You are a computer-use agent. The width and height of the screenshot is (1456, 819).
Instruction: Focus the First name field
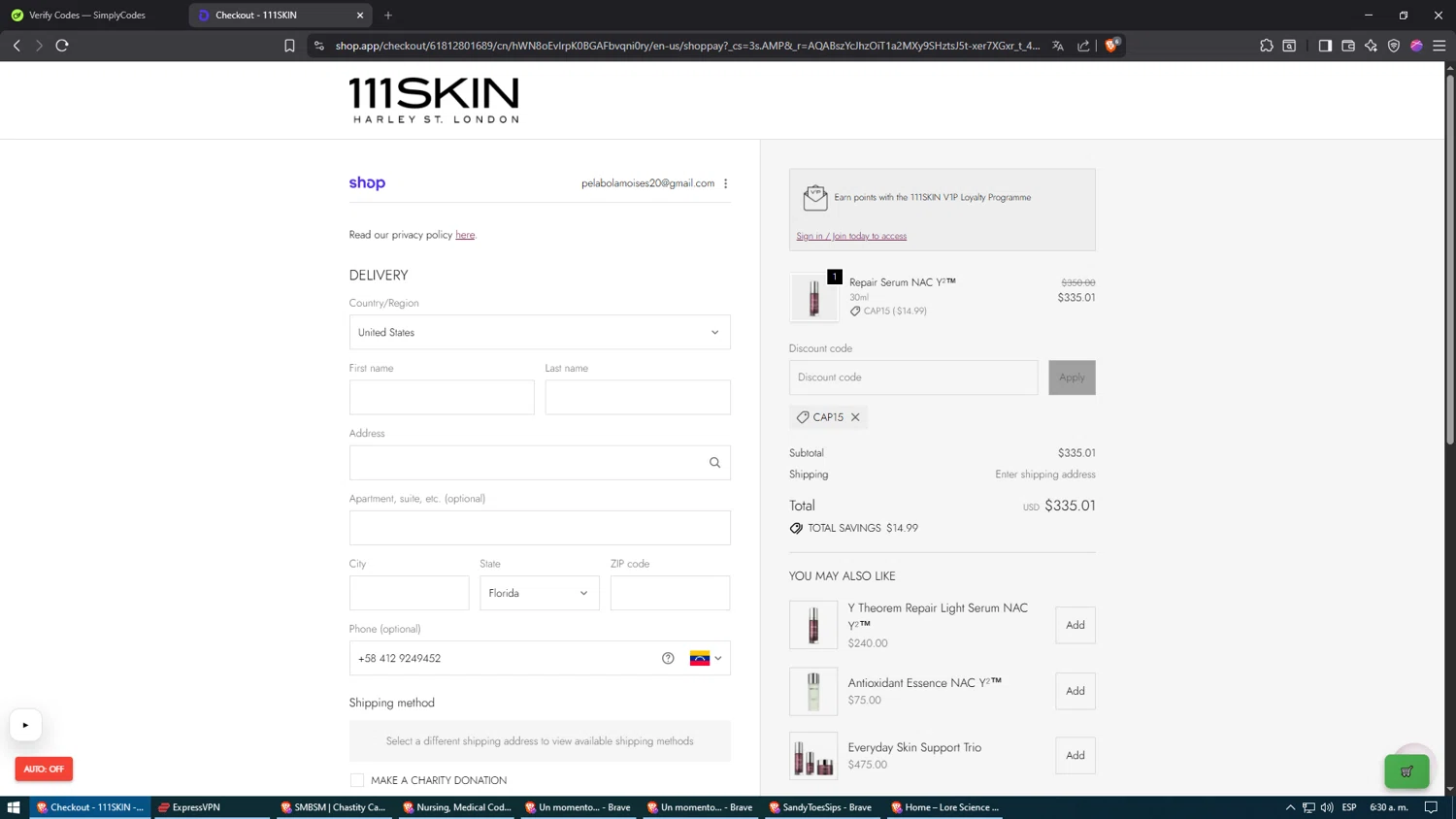[x=442, y=397]
